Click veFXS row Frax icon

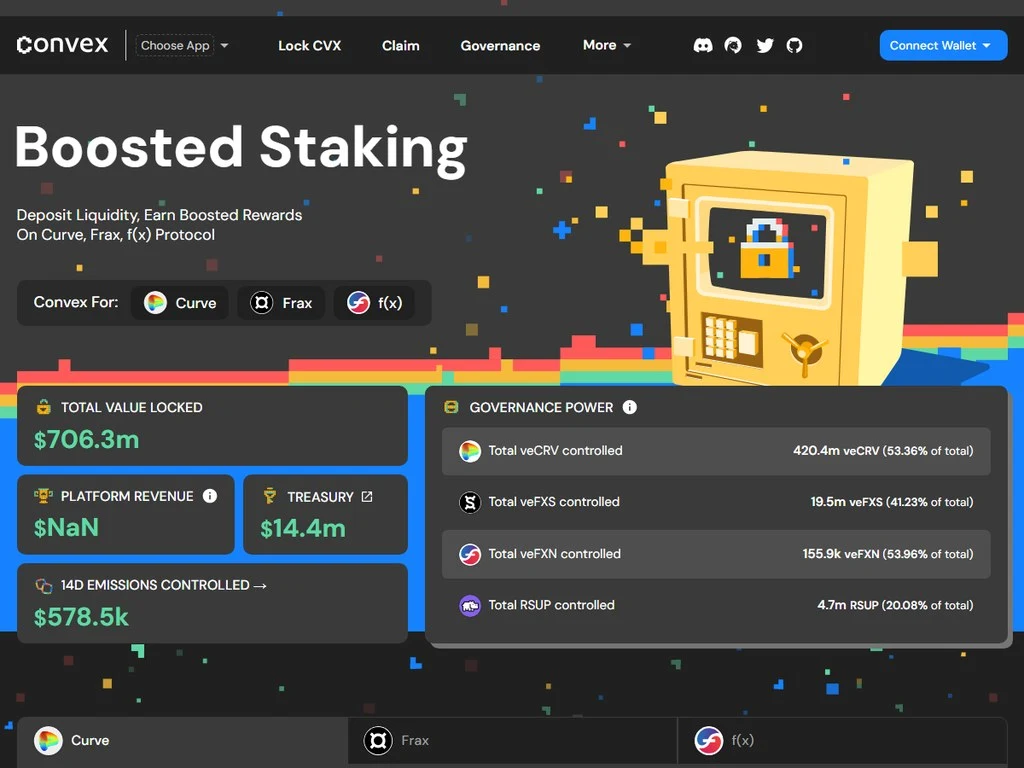click(x=470, y=502)
